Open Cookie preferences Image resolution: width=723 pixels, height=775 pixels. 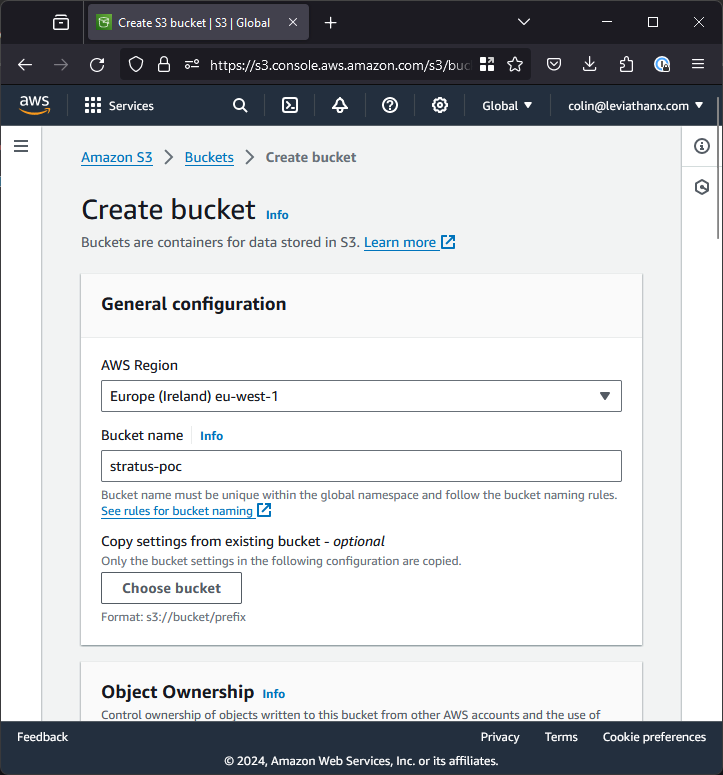coord(654,737)
